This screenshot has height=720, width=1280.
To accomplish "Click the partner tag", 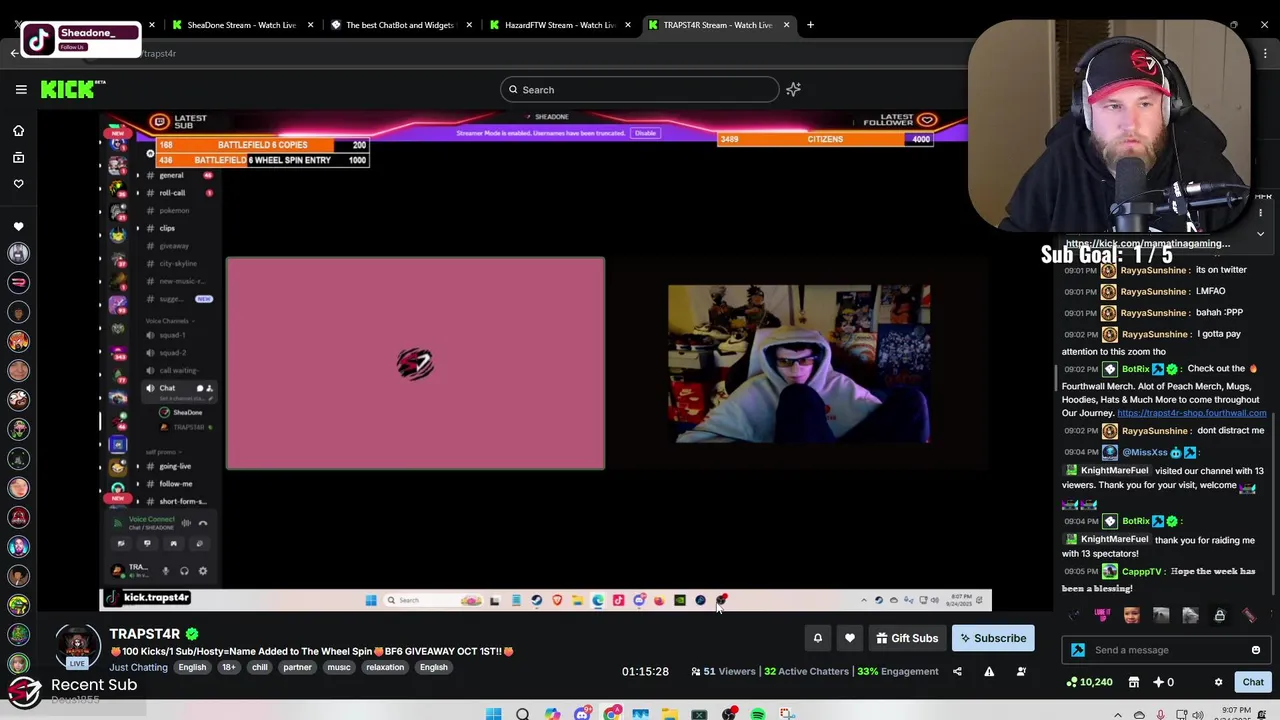I will tap(297, 668).
